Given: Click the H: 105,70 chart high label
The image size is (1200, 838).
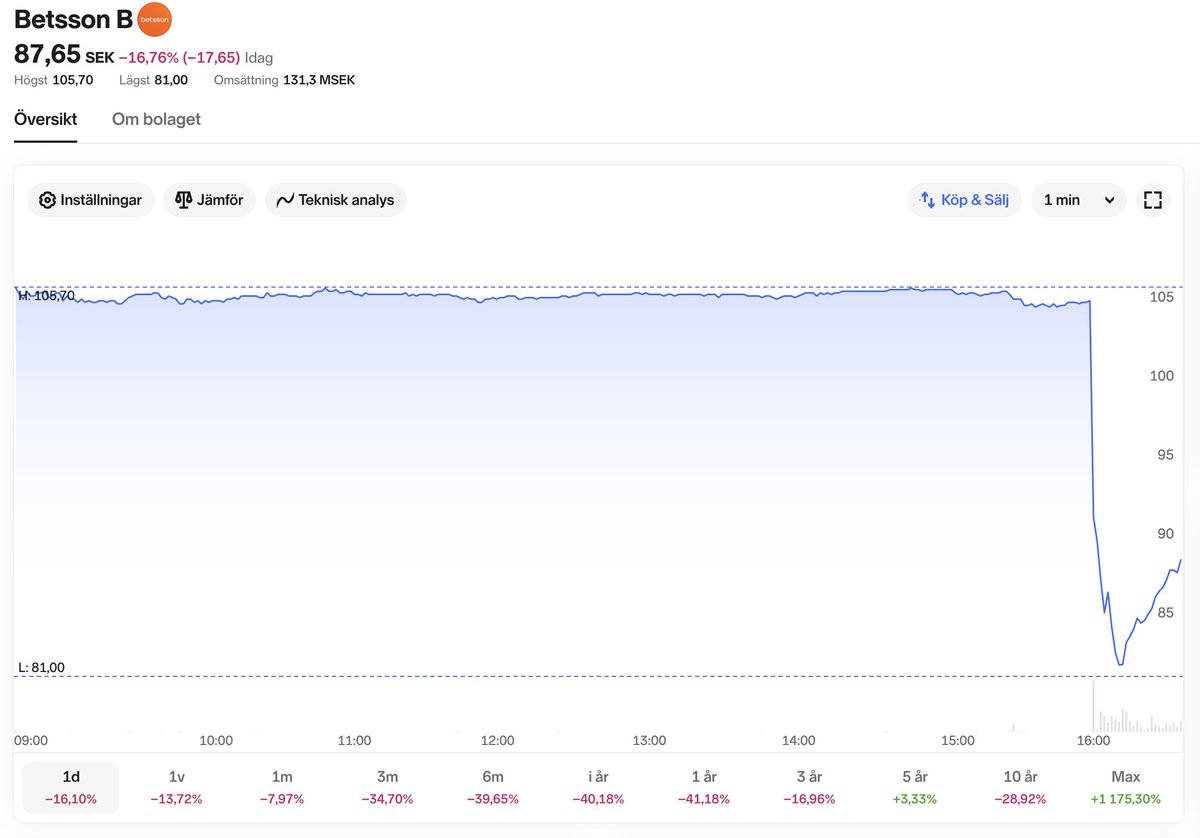Looking at the screenshot, I should point(46,296).
